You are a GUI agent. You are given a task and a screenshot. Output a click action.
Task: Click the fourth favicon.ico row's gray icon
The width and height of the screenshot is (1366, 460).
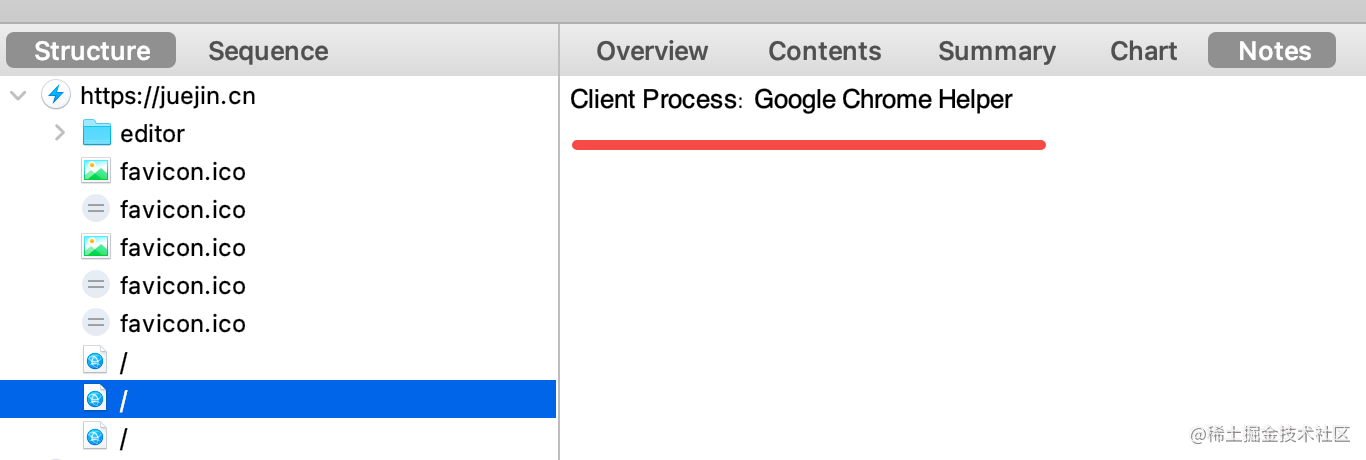96,286
